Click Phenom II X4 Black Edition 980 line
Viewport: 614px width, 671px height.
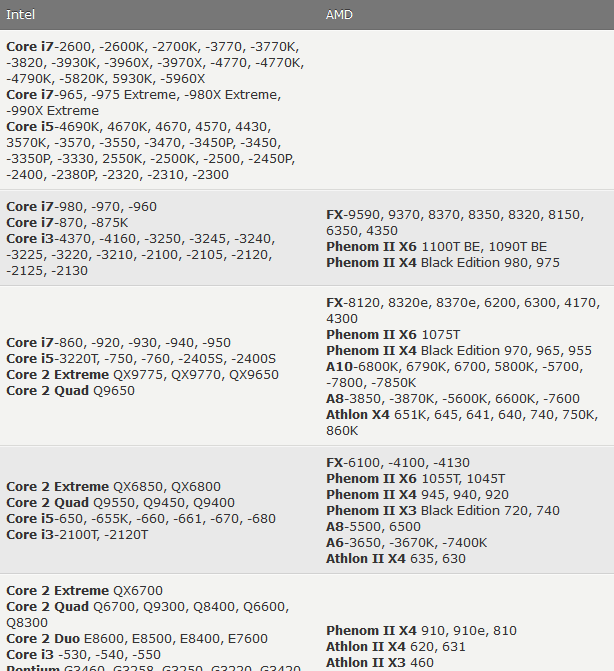coord(443,263)
